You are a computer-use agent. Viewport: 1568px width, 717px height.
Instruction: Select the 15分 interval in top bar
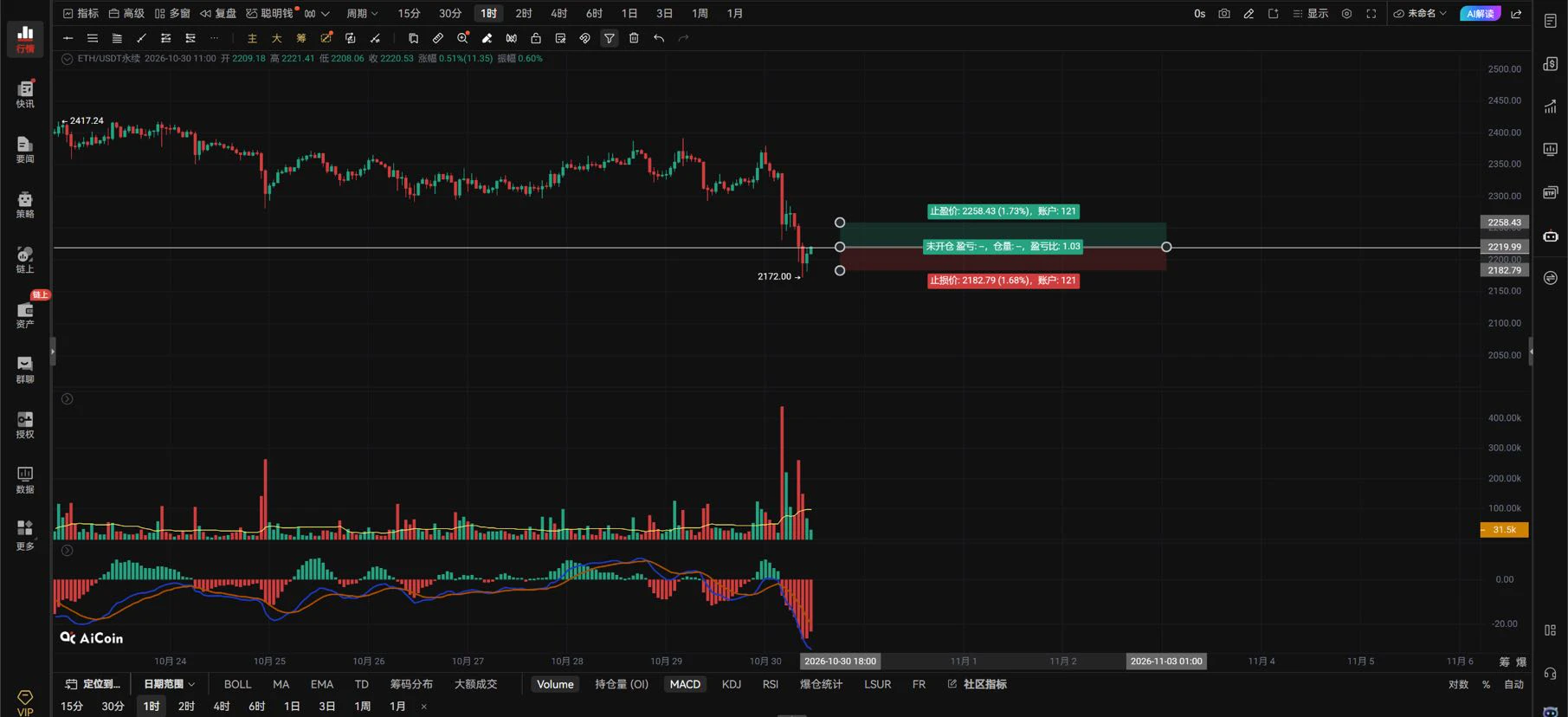pos(409,14)
